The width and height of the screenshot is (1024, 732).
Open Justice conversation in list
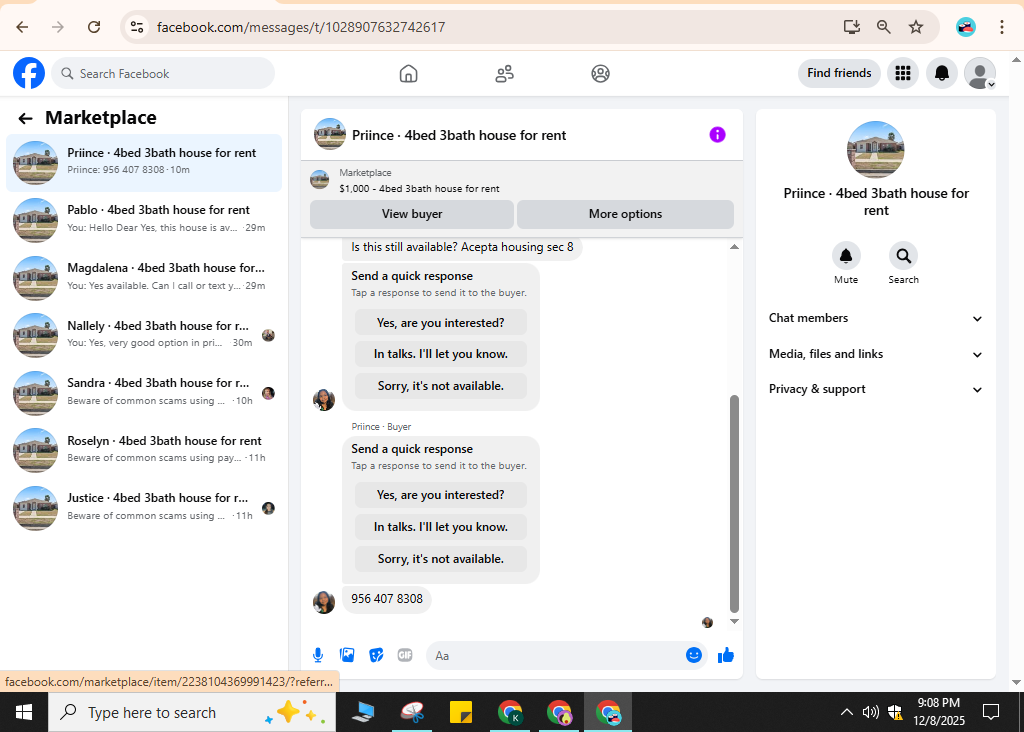tap(144, 507)
